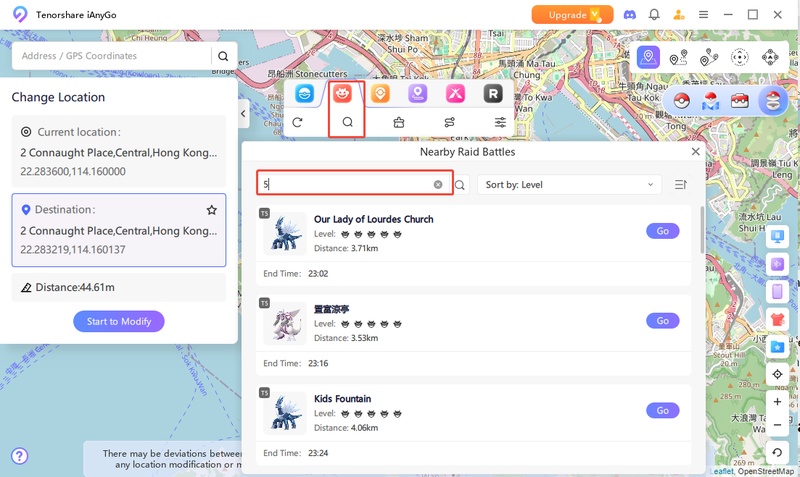Open the help question mark icon
Viewport: 800px width, 477px height.
[19, 456]
